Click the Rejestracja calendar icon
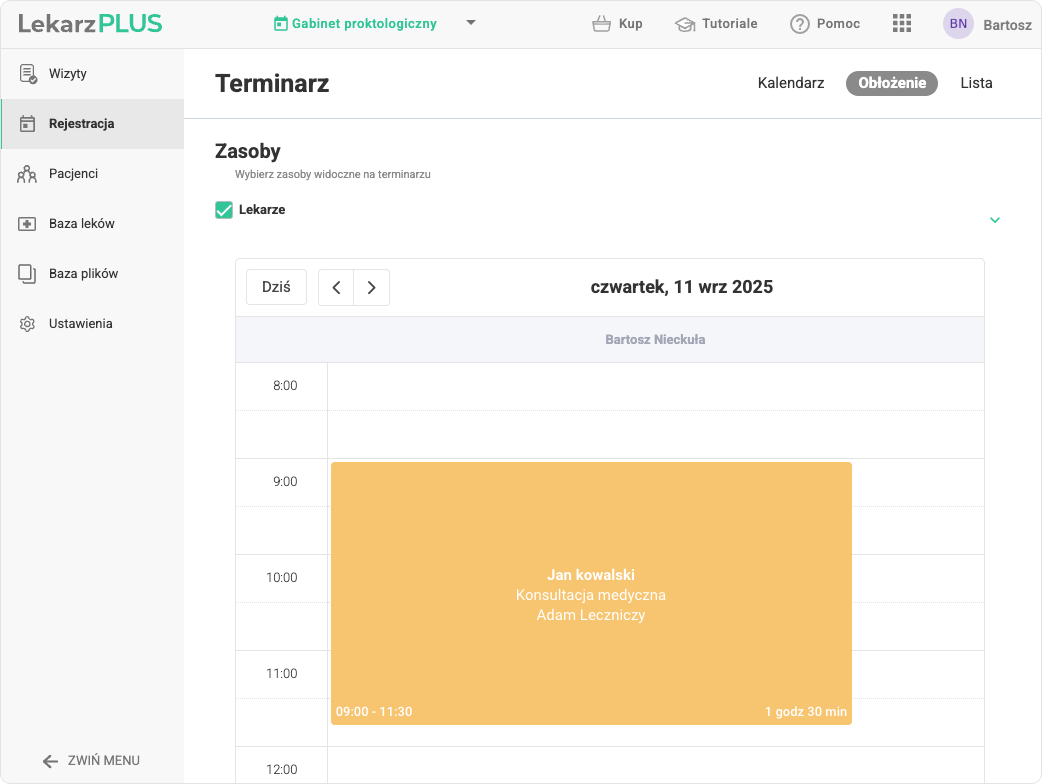The image size is (1042, 784). pyautogui.click(x=28, y=124)
